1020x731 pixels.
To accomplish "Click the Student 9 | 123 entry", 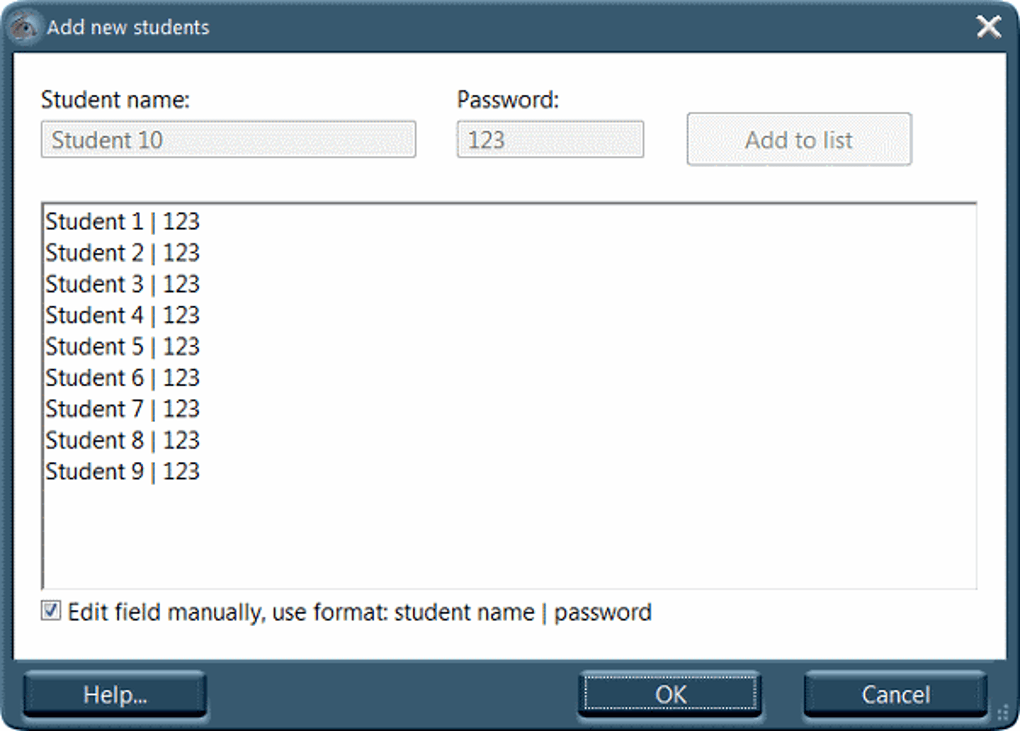I will click(x=122, y=472).
